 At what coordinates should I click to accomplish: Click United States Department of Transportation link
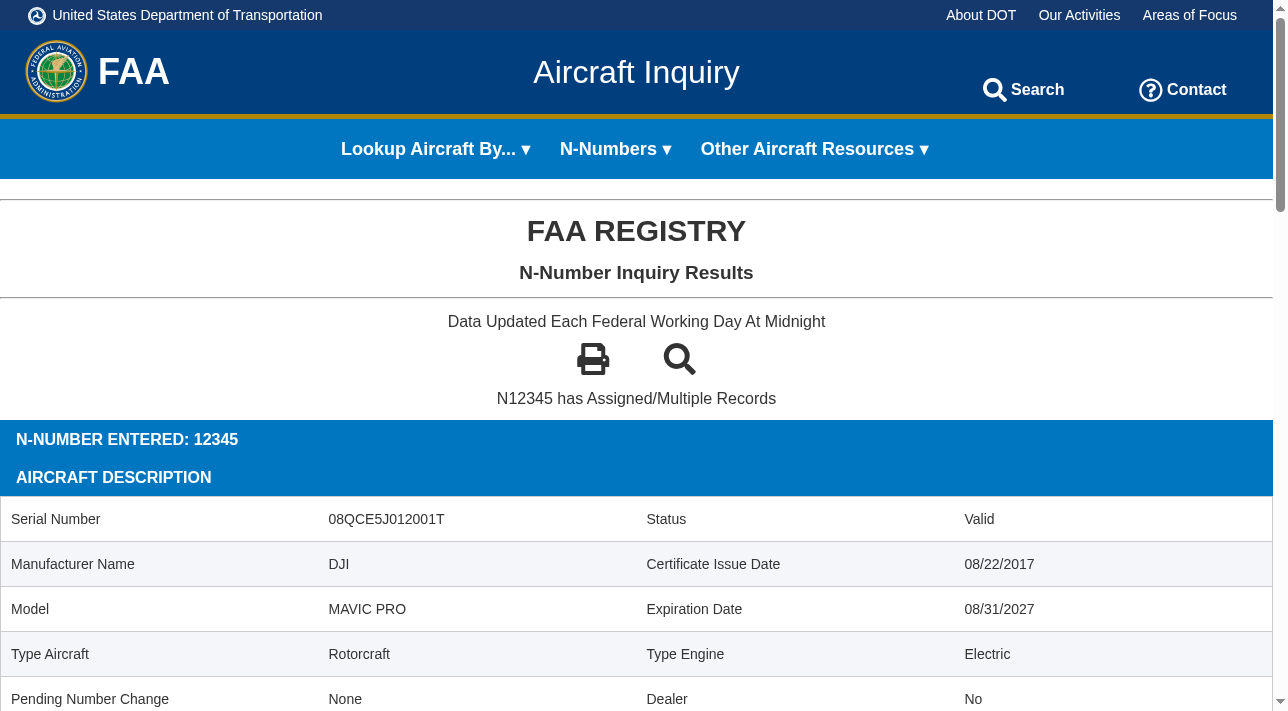click(x=187, y=15)
